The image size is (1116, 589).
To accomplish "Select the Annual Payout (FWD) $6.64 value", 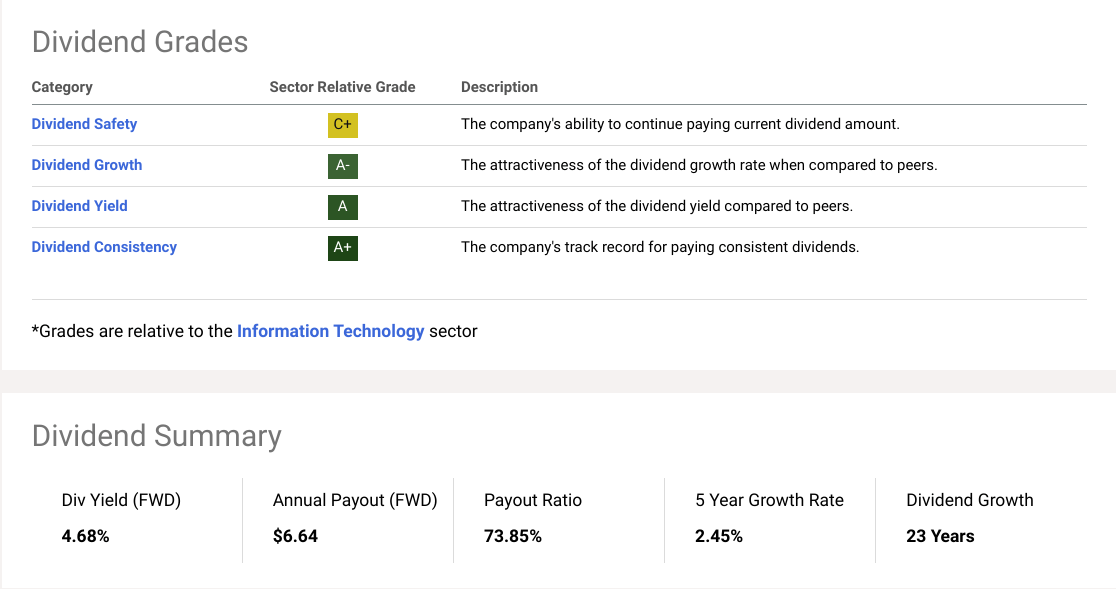I will pyautogui.click(x=295, y=536).
